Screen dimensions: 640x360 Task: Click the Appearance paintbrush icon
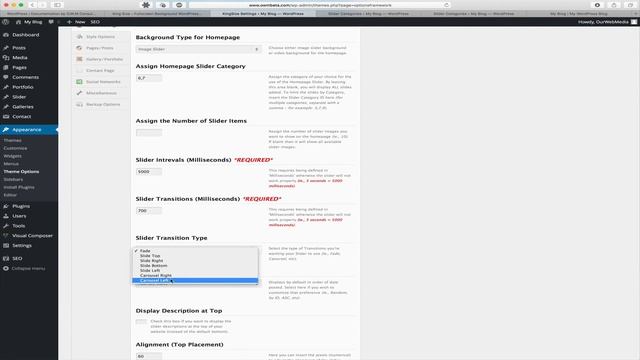(6, 129)
